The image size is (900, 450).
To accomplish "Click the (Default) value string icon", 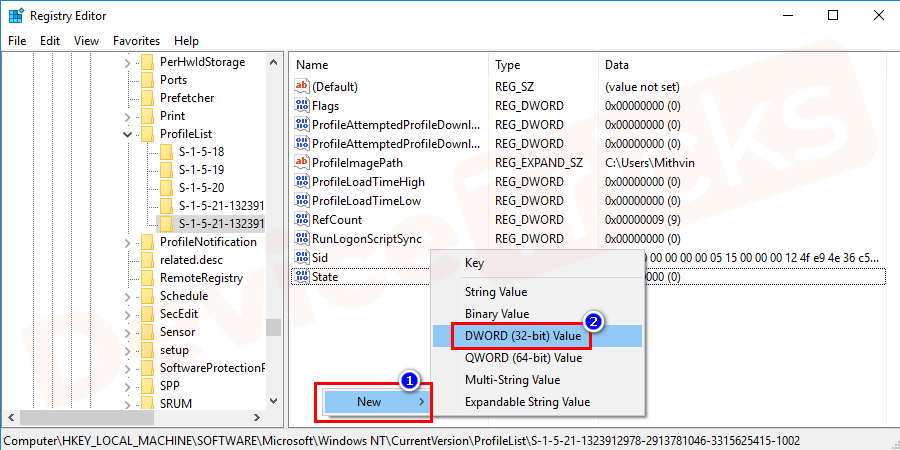I will [302, 87].
